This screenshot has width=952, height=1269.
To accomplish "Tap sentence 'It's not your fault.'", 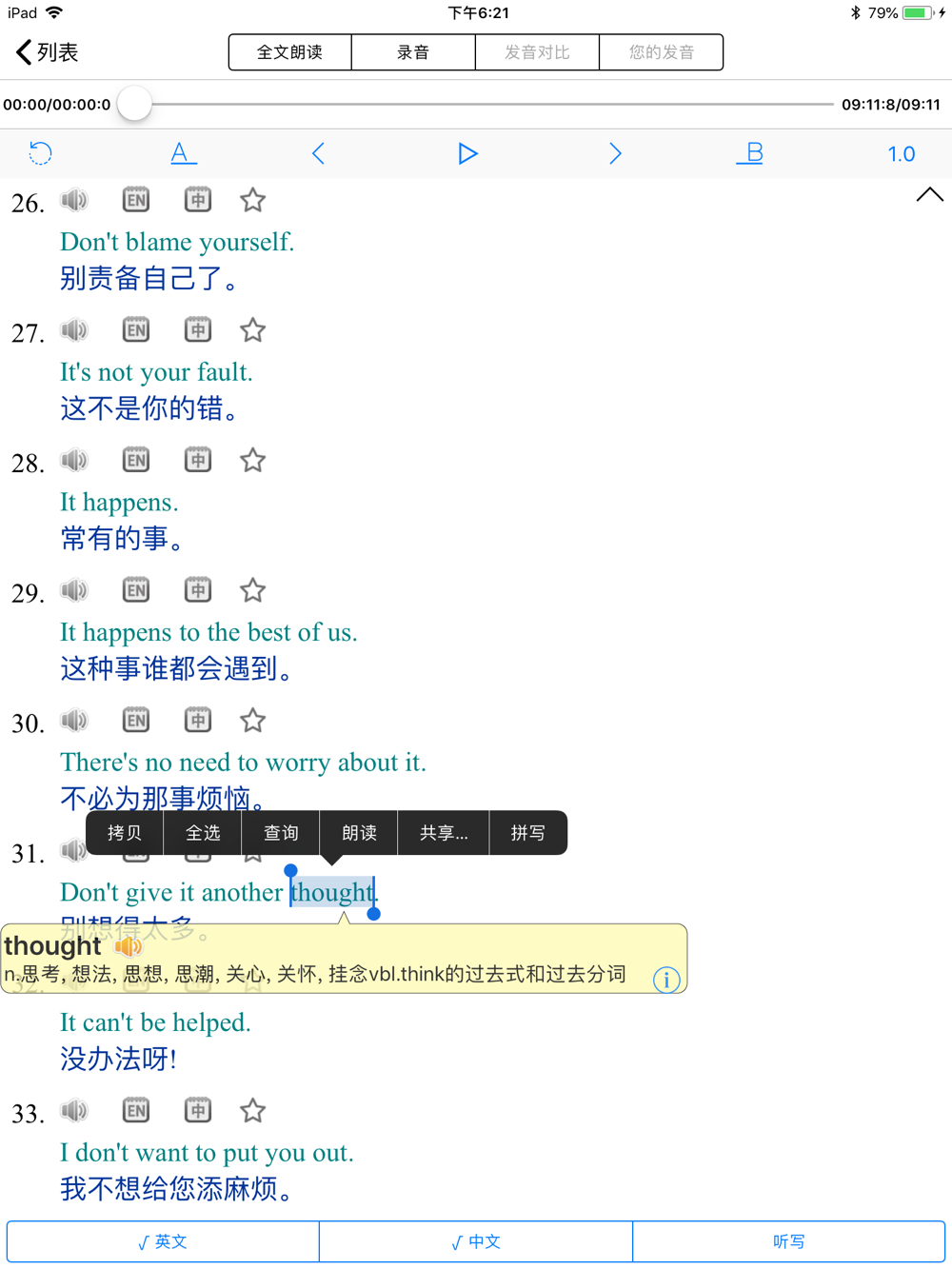I will coord(156,372).
